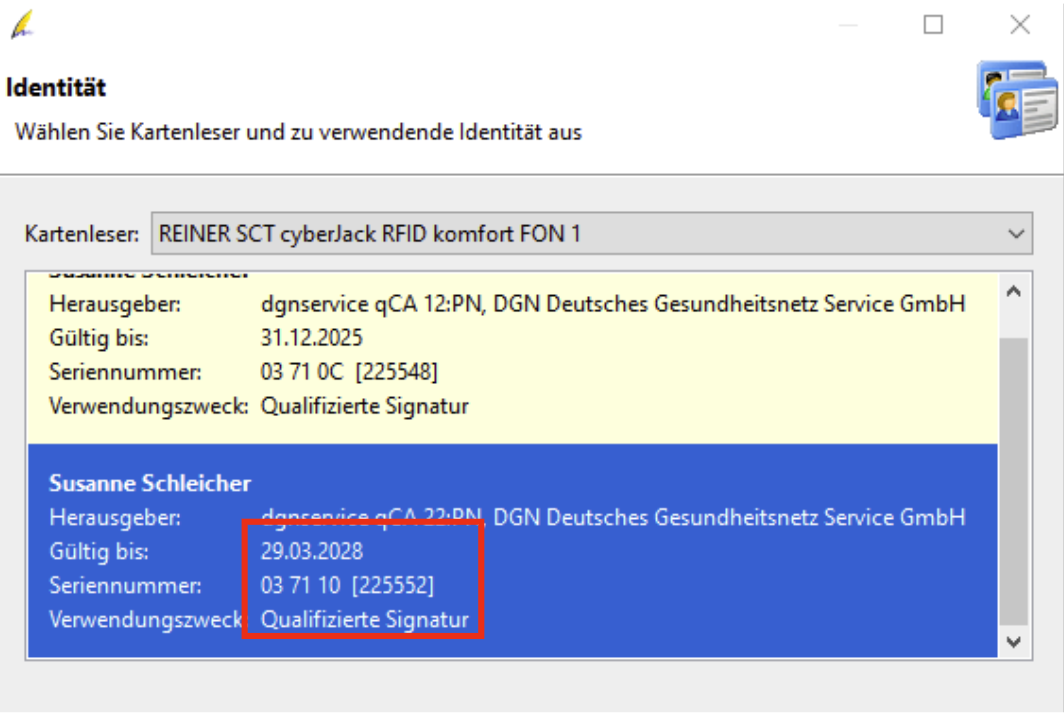
Task: Click serial number 03 71 0C [225548]
Action: (x=349, y=373)
